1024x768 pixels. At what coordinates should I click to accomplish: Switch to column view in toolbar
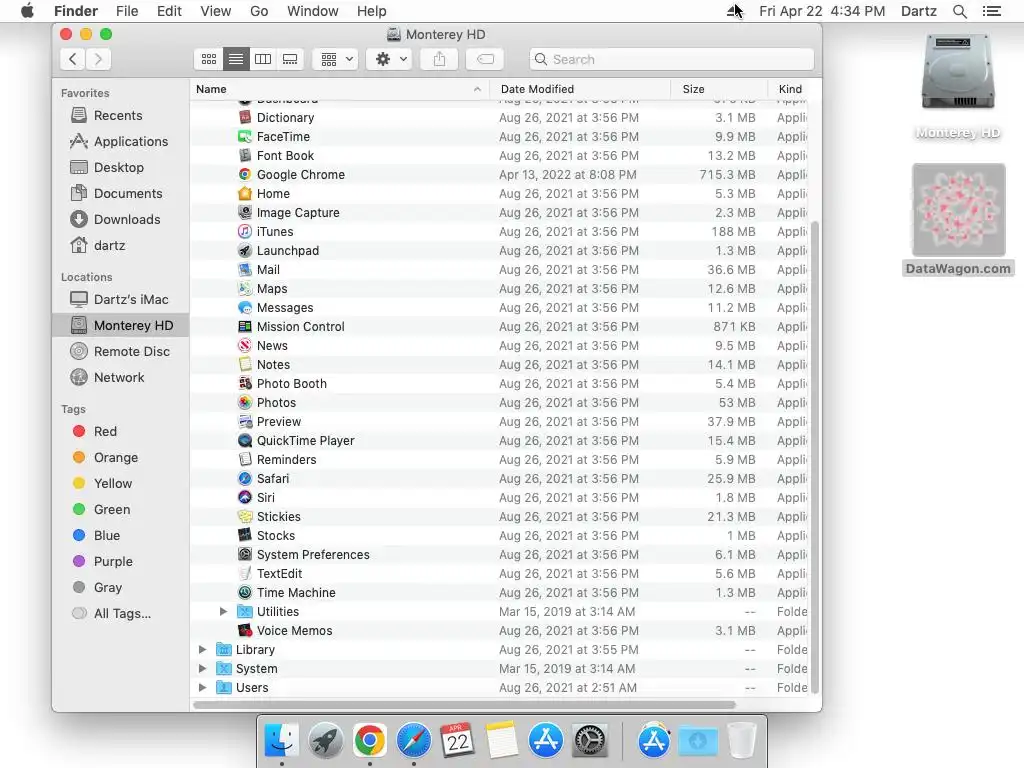point(263,59)
